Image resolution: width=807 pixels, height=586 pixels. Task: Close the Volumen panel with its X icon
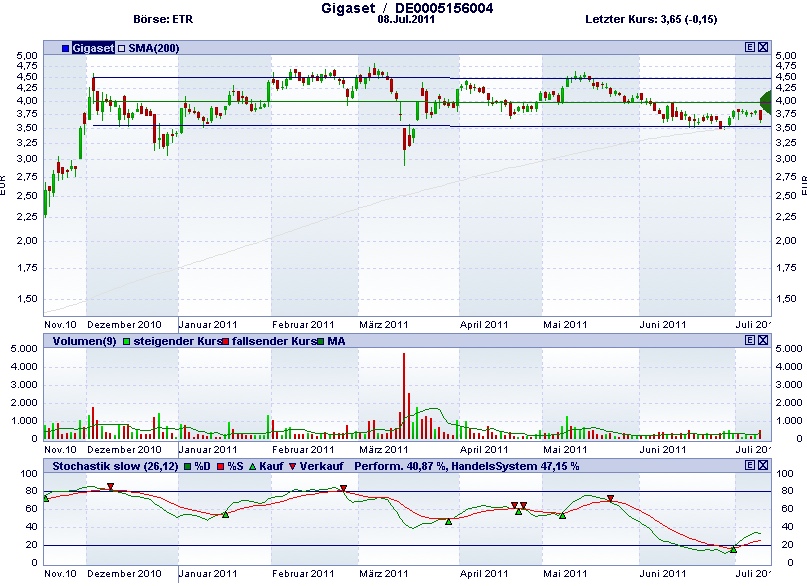[x=763, y=340]
